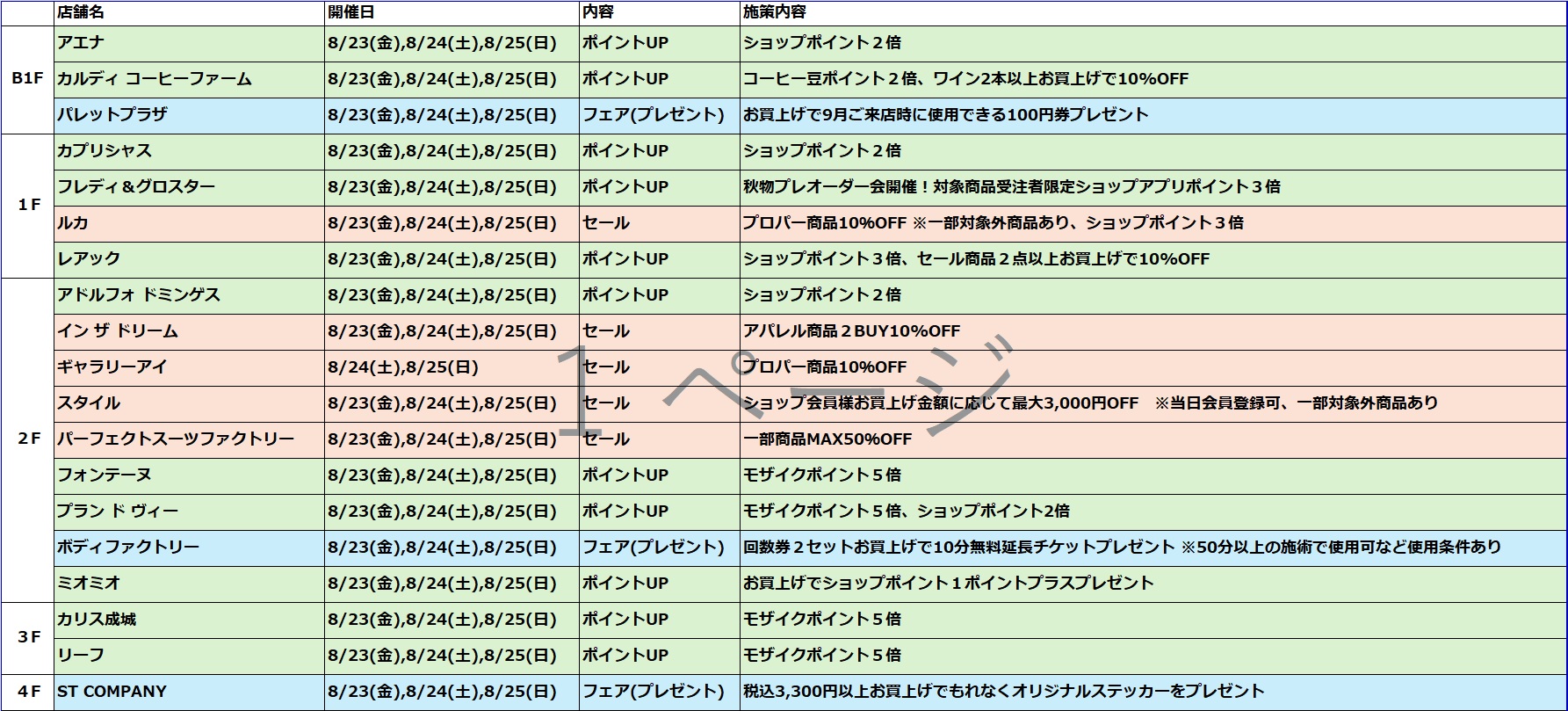Select 秋物プレオーダー会開催 promotion cell
Screen dimensions: 1568x711
[1153, 187]
